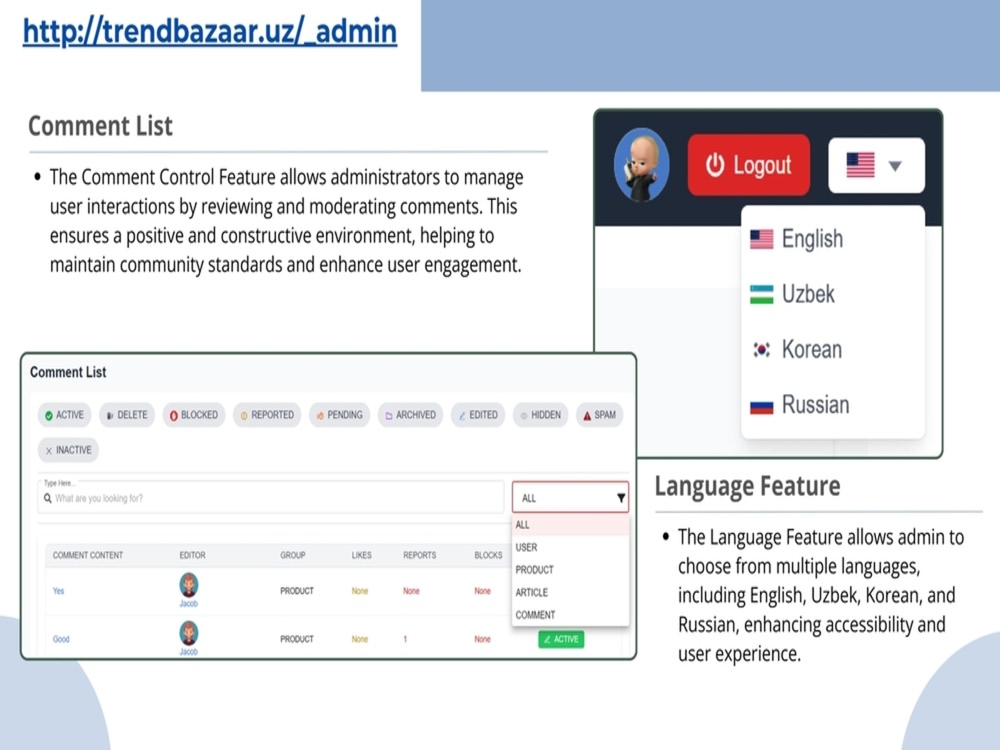This screenshot has height=750, width=1000.
Task: Click the green check icon on ACTIVE chip
Action: (48, 416)
